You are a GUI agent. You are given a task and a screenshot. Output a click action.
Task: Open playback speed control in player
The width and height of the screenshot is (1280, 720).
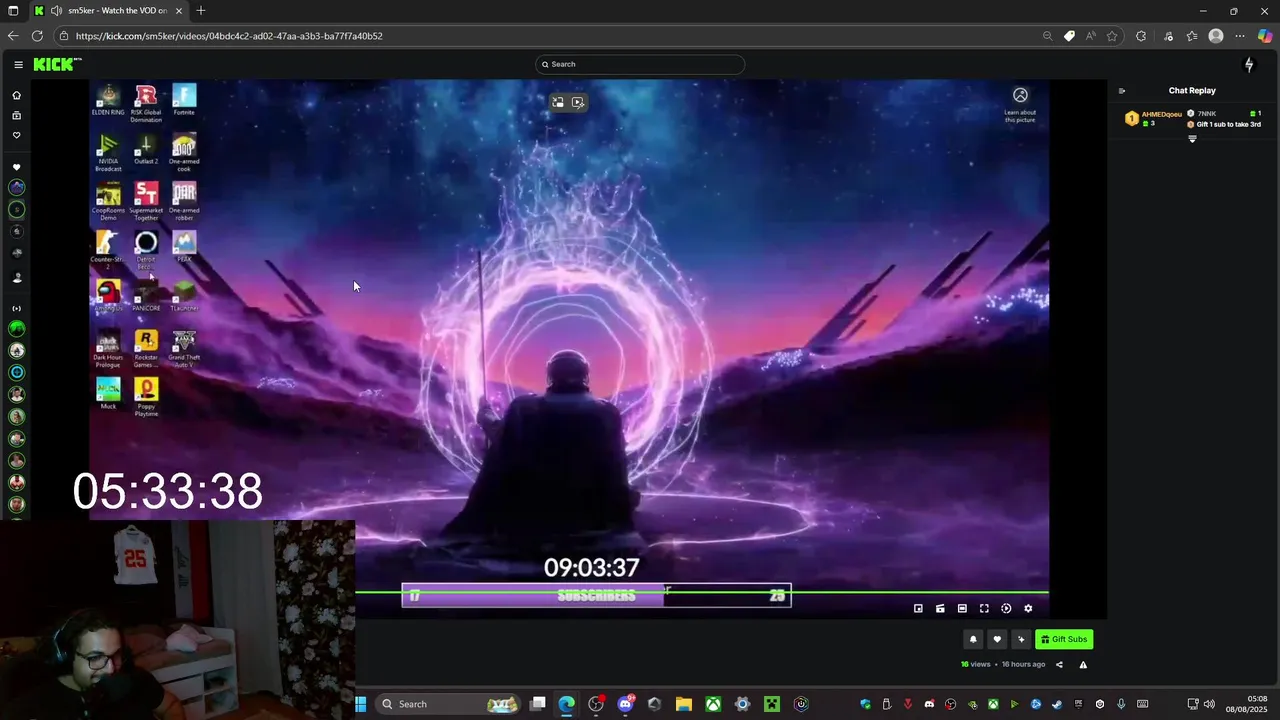click(1006, 608)
